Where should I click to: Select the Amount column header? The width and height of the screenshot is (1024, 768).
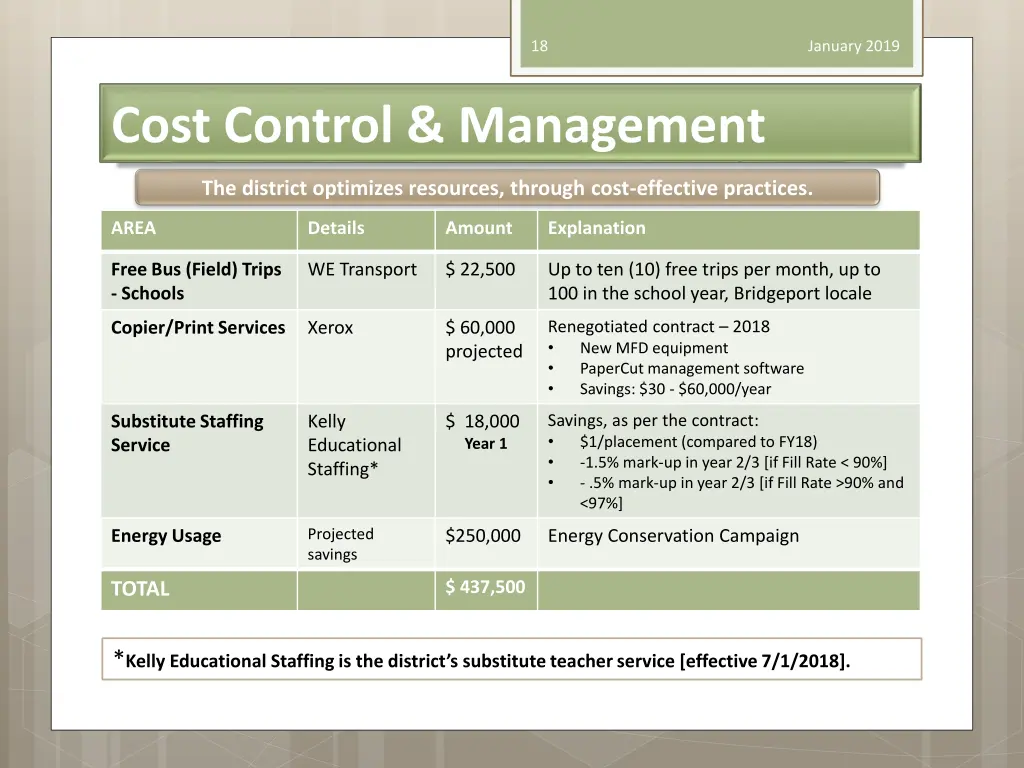[x=478, y=228]
